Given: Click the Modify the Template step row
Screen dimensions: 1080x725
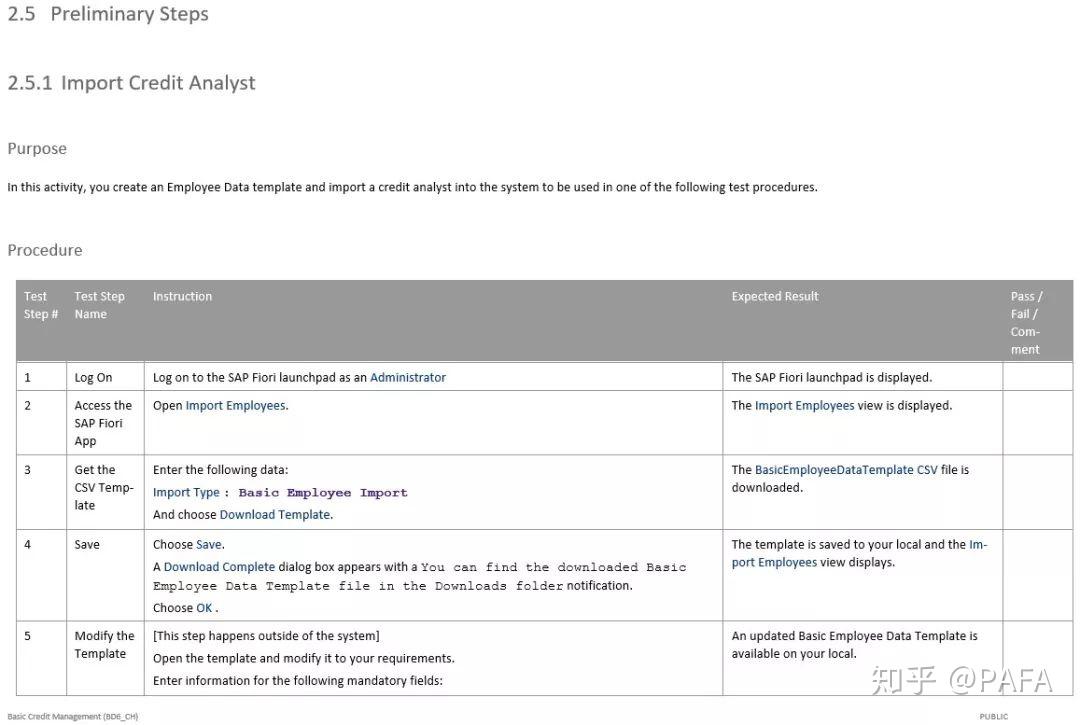Looking at the screenshot, I should pos(105,644).
